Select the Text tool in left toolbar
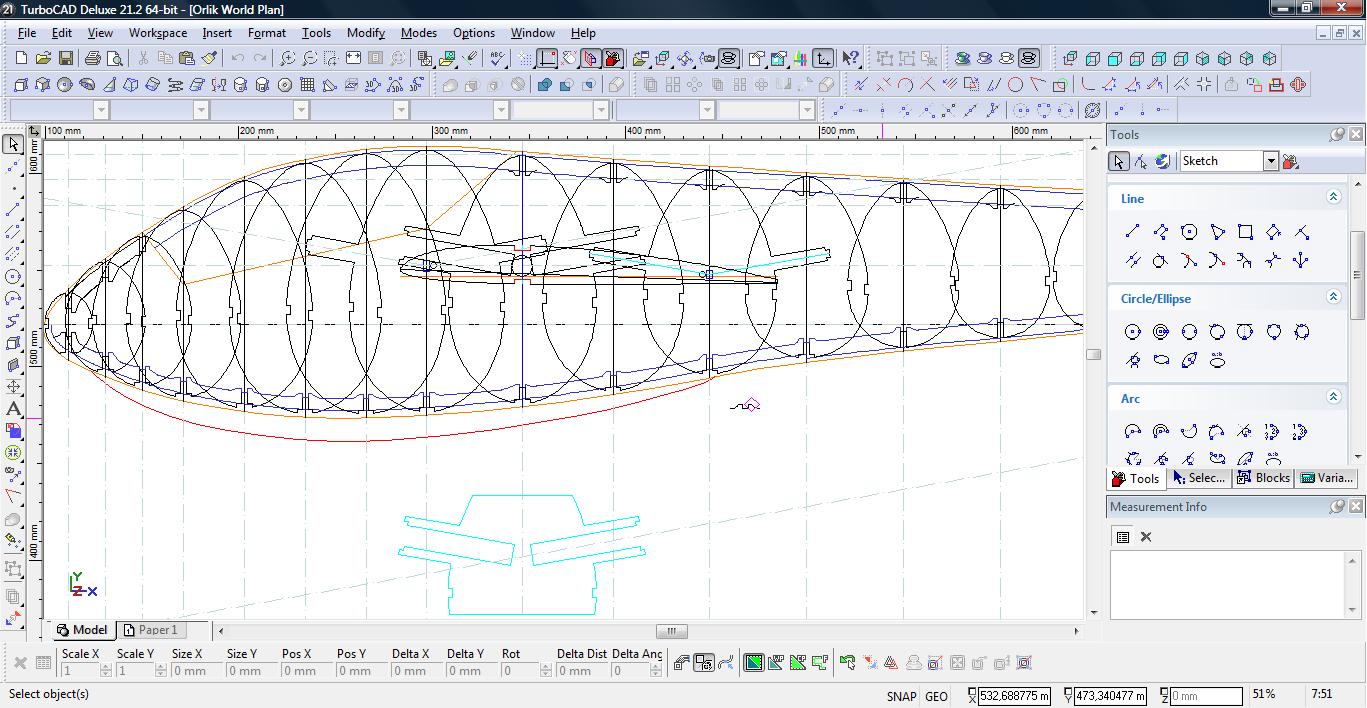Image resolution: width=1367 pixels, height=708 pixels. [x=14, y=409]
